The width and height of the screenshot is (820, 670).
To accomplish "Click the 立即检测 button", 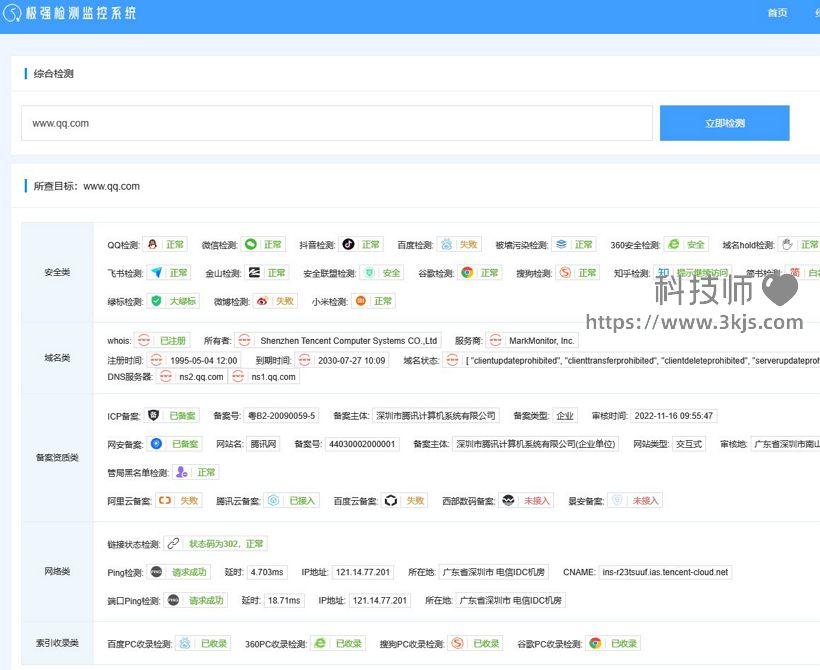I will [x=724, y=123].
